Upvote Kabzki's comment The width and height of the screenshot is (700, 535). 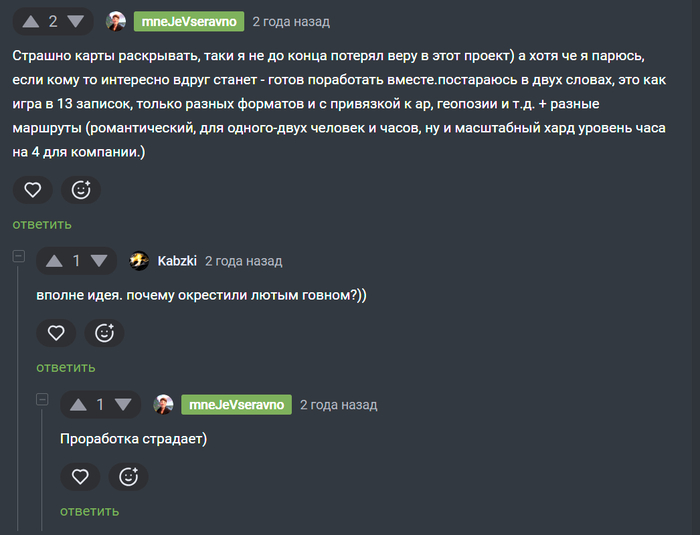(54, 261)
